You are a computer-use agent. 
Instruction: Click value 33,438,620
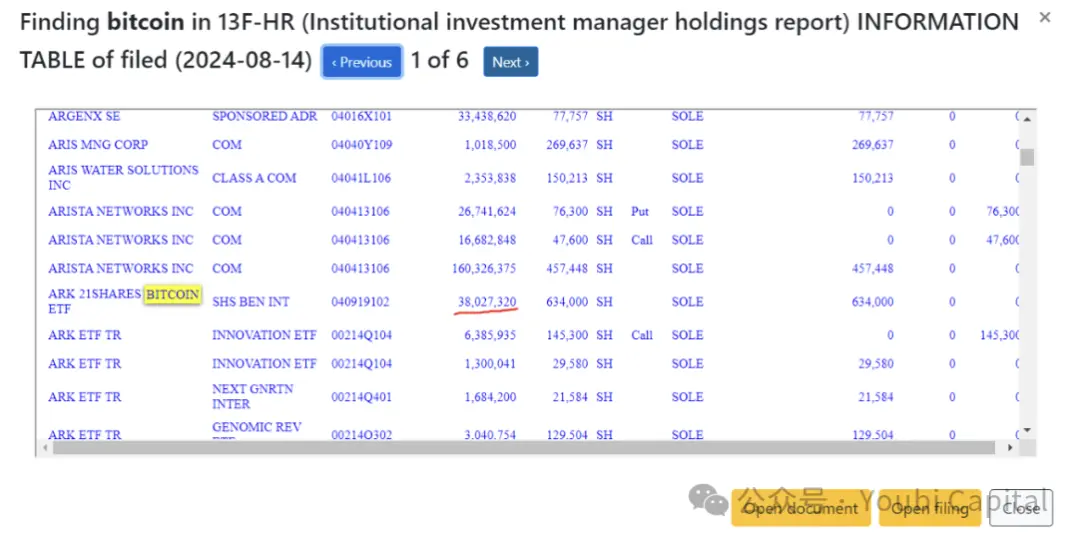[x=487, y=116]
